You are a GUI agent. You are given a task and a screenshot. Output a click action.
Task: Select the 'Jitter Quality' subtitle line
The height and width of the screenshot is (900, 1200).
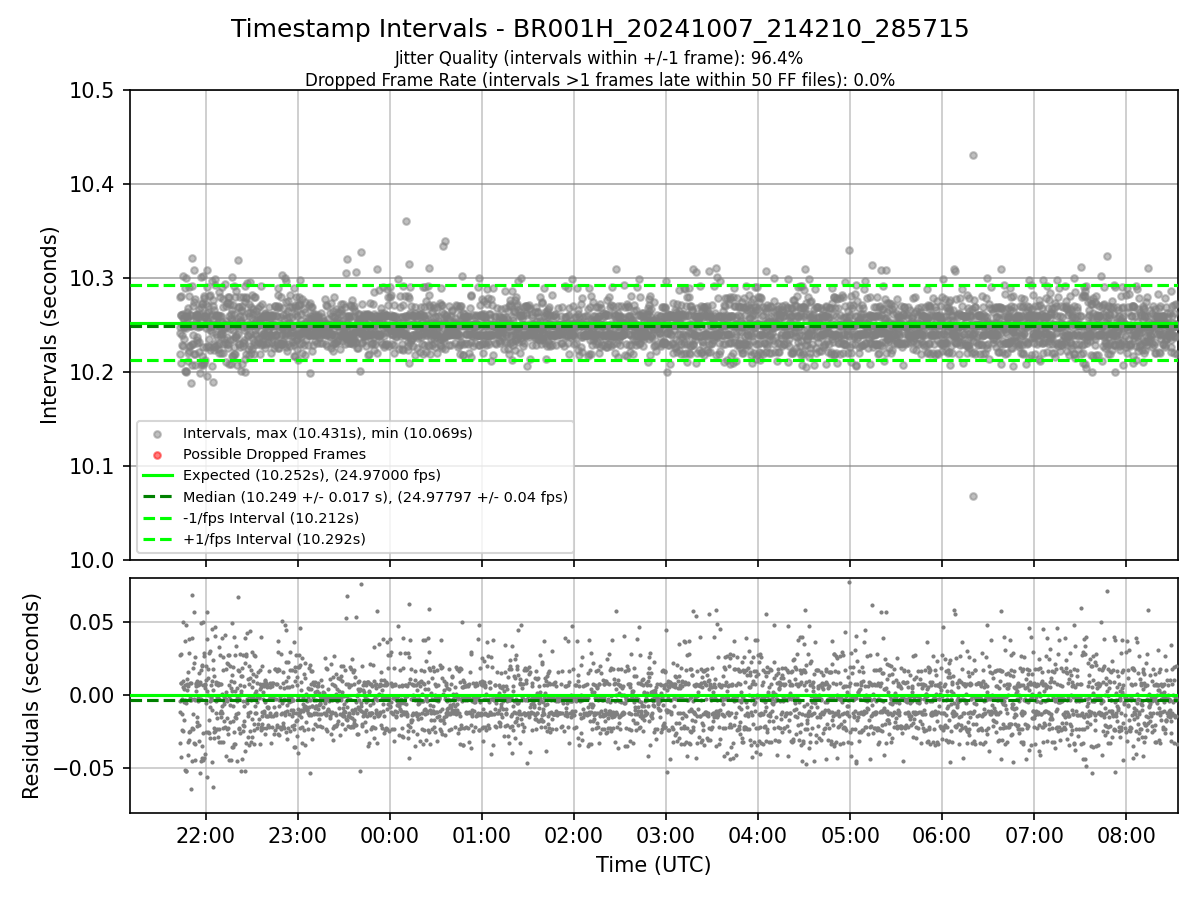(x=599, y=58)
